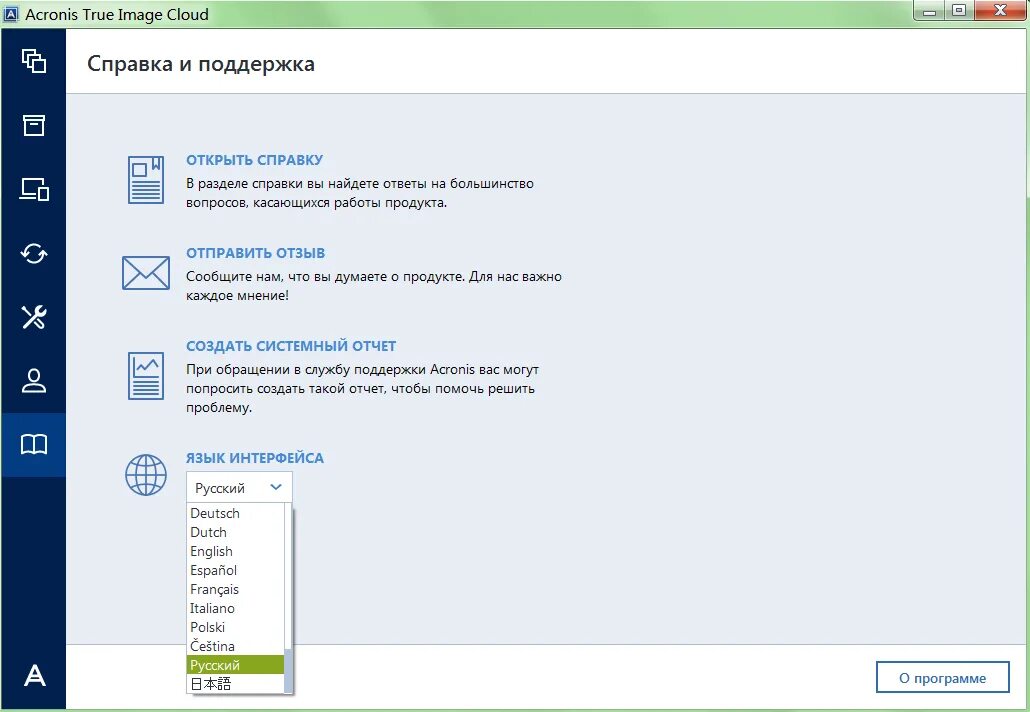Click the Справка и поддержка page title

point(200,64)
